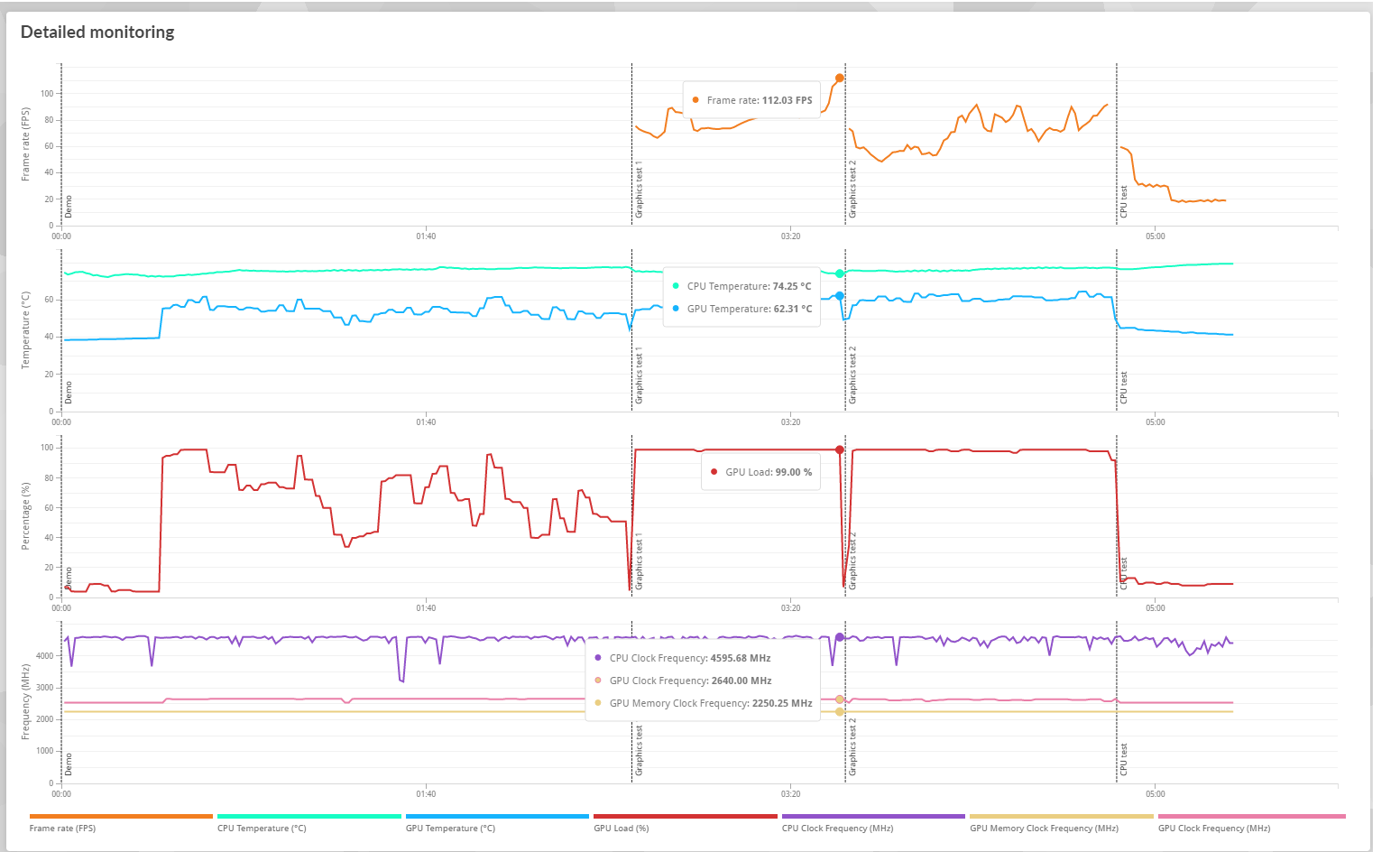Toggle the GPU Load (%) legend label
The width and height of the screenshot is (1400, 852).
[x=621, y=829]
